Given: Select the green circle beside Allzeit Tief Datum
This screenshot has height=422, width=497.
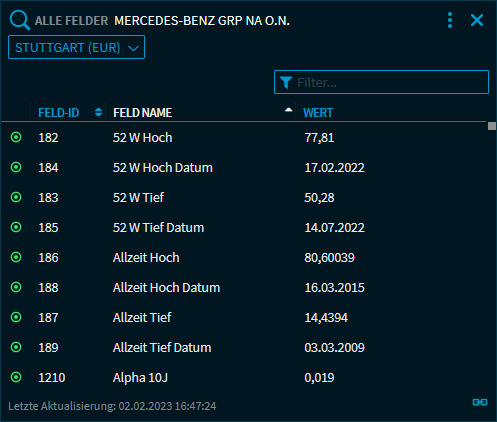Looking at the screenshot, I should click(16, 347).
